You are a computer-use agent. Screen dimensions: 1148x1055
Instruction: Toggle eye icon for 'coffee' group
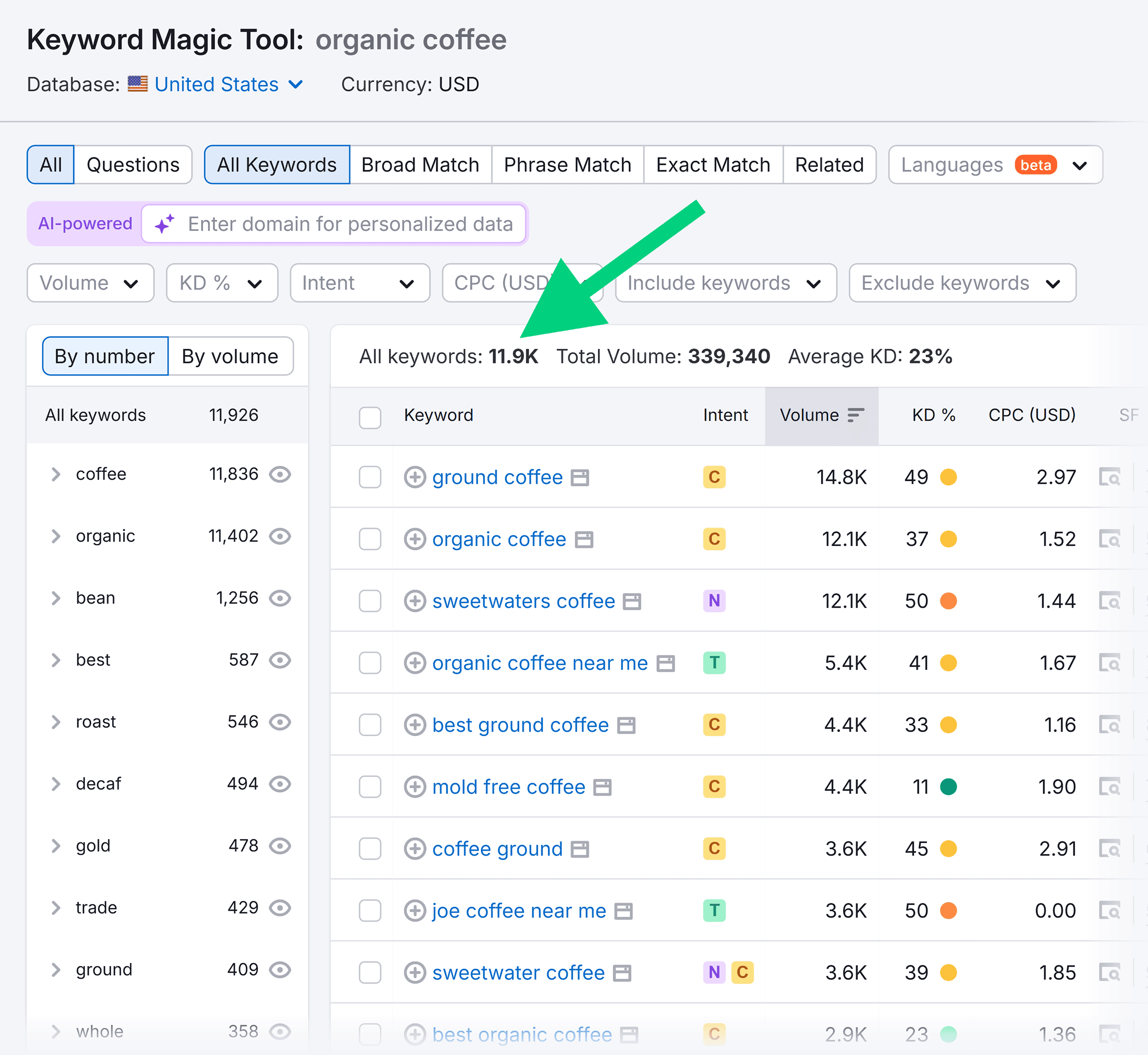[280, 474]
